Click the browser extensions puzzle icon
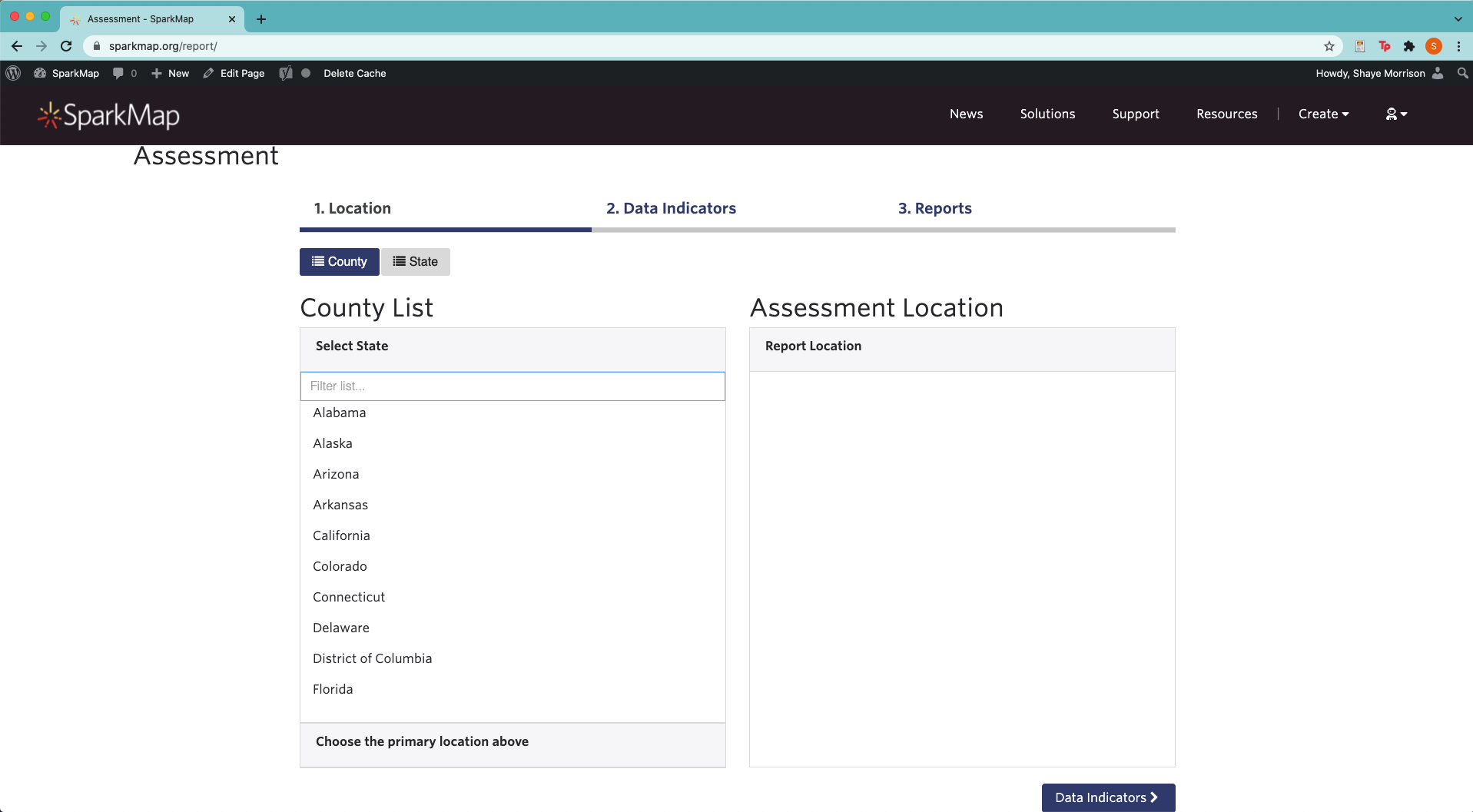Viewport: 1473px width, 812px height. tap(1409, 46)
